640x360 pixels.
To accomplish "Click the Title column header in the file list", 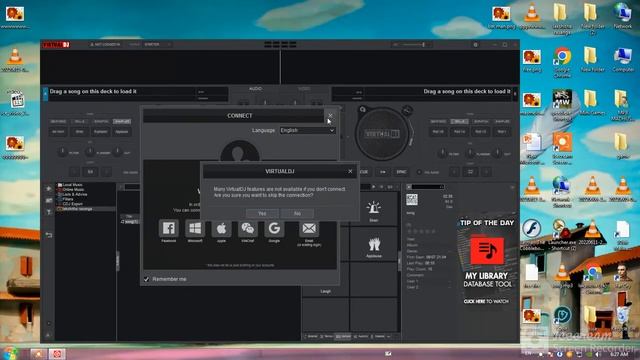I will click(129, 216).
